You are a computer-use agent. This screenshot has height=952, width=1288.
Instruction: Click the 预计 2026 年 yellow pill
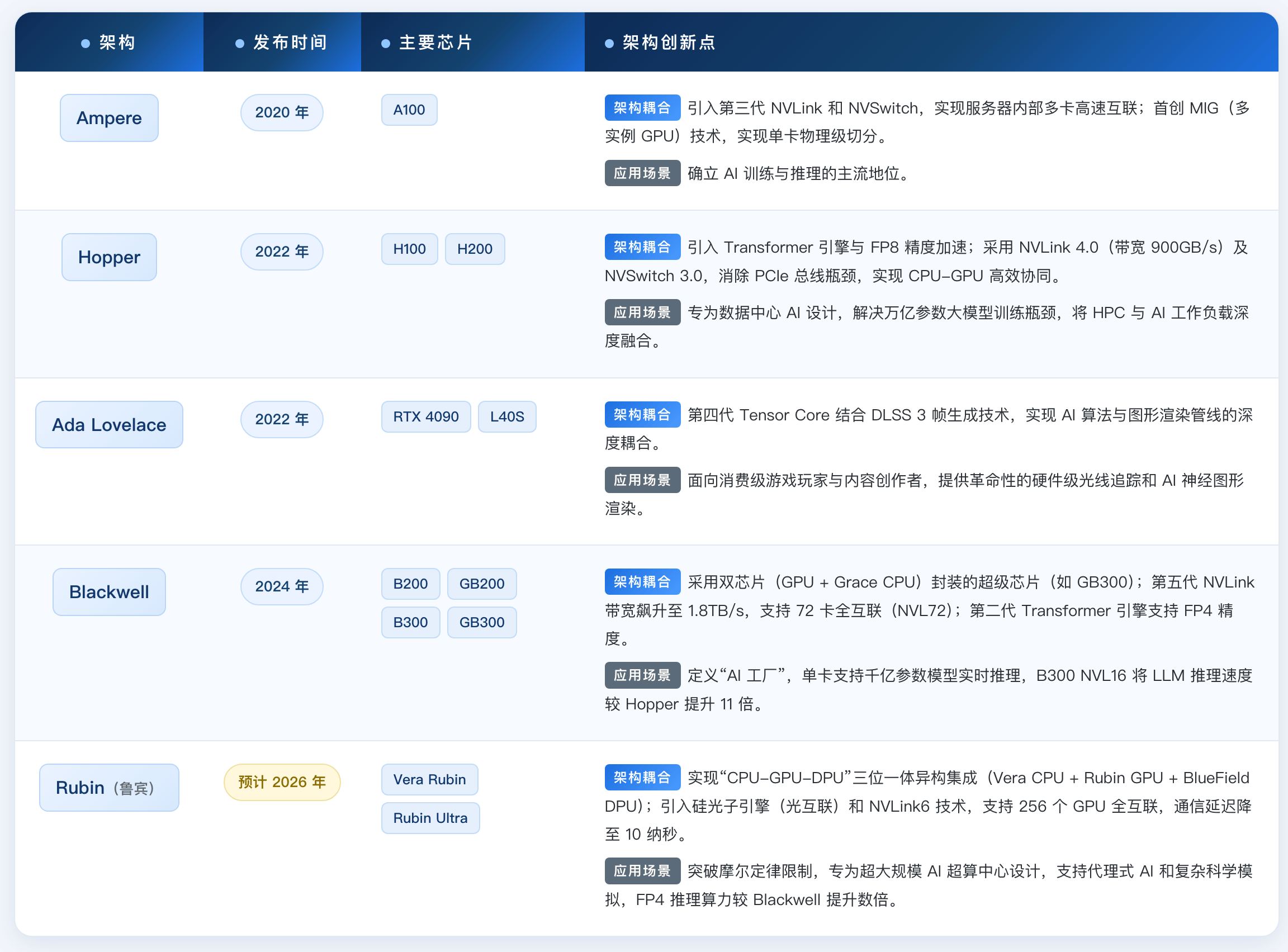pyautogui.click(x=282, y=782)
